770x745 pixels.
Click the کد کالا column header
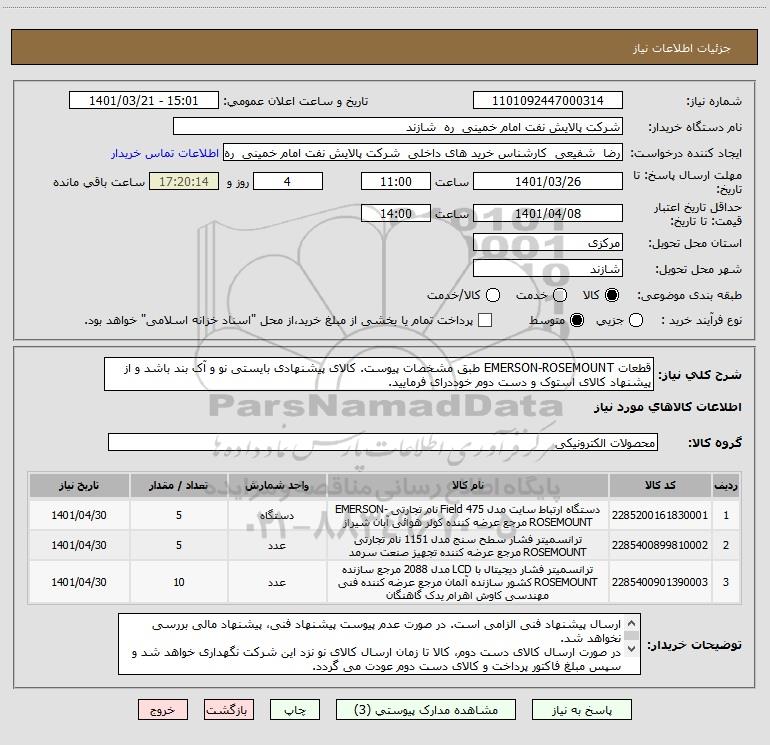[660, 485]
